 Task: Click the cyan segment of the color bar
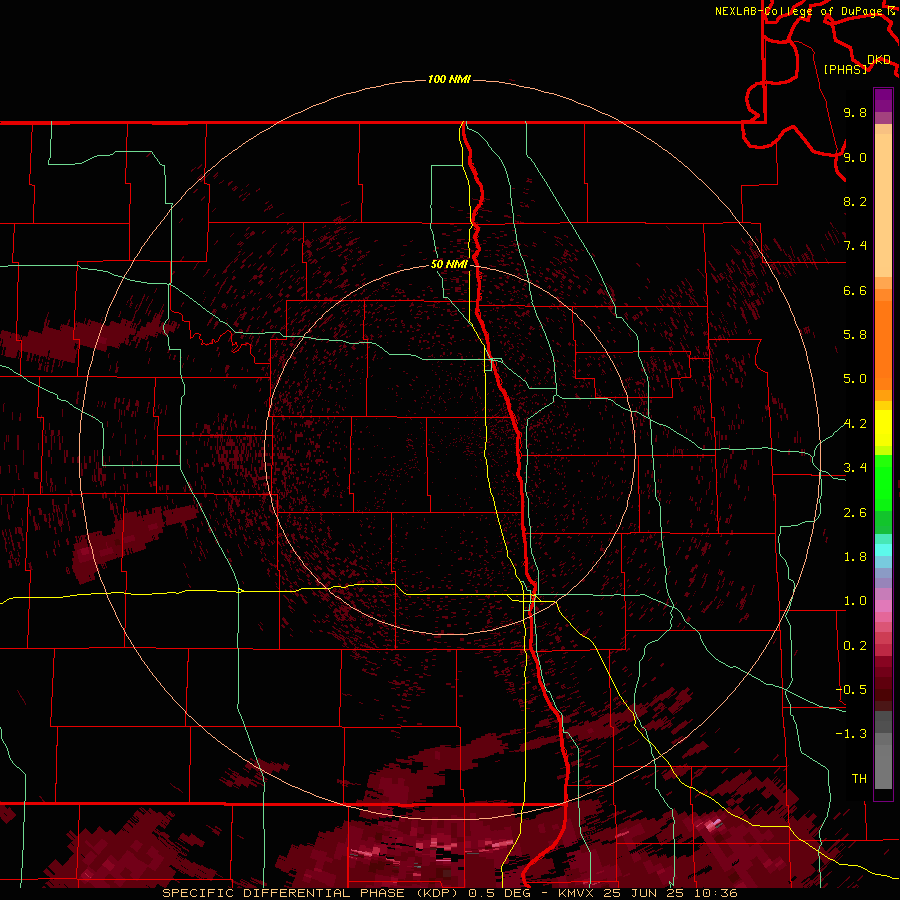tap(883, 550)
